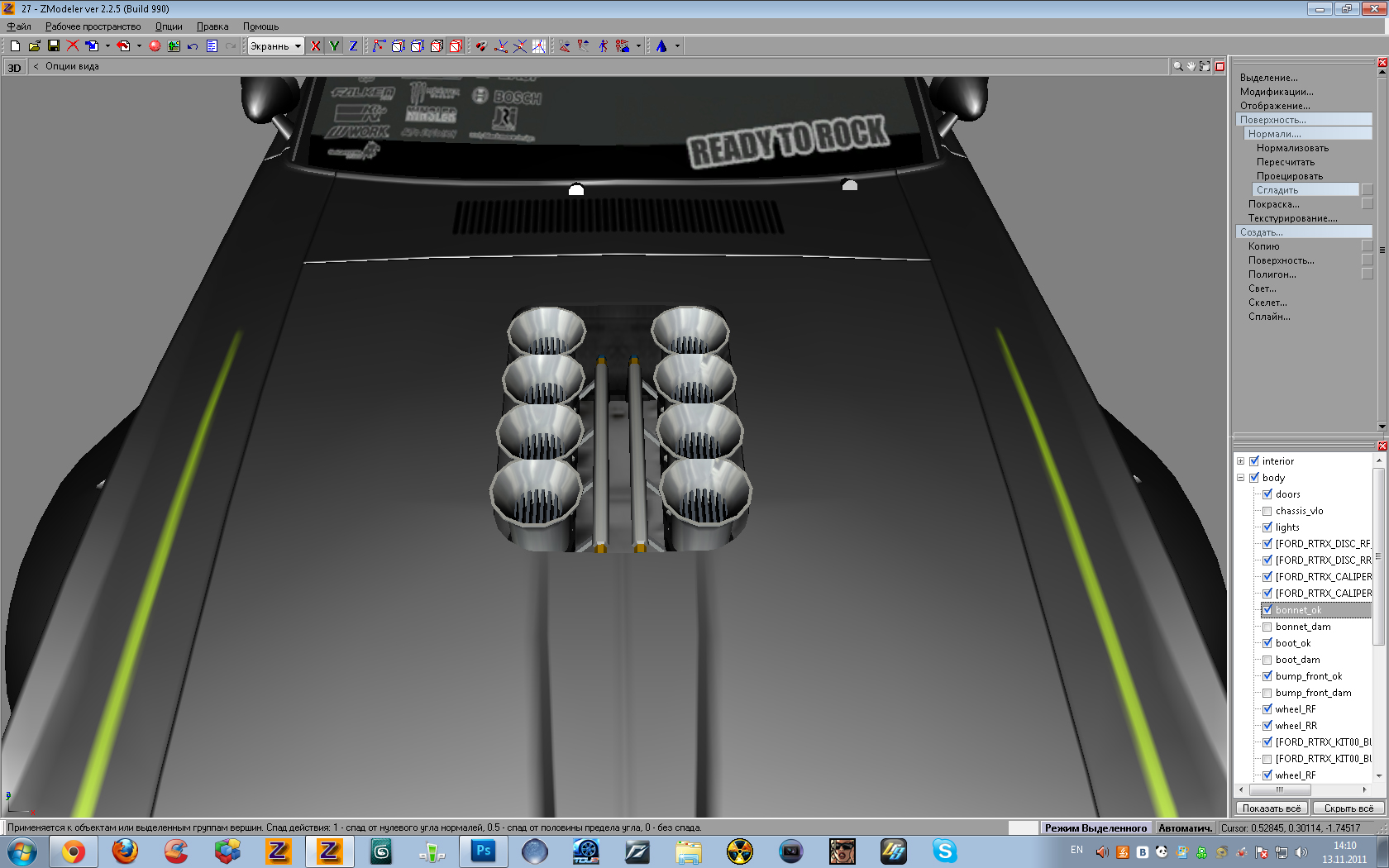Click the blue cone icon in toolbar

[x=661, y=46]
